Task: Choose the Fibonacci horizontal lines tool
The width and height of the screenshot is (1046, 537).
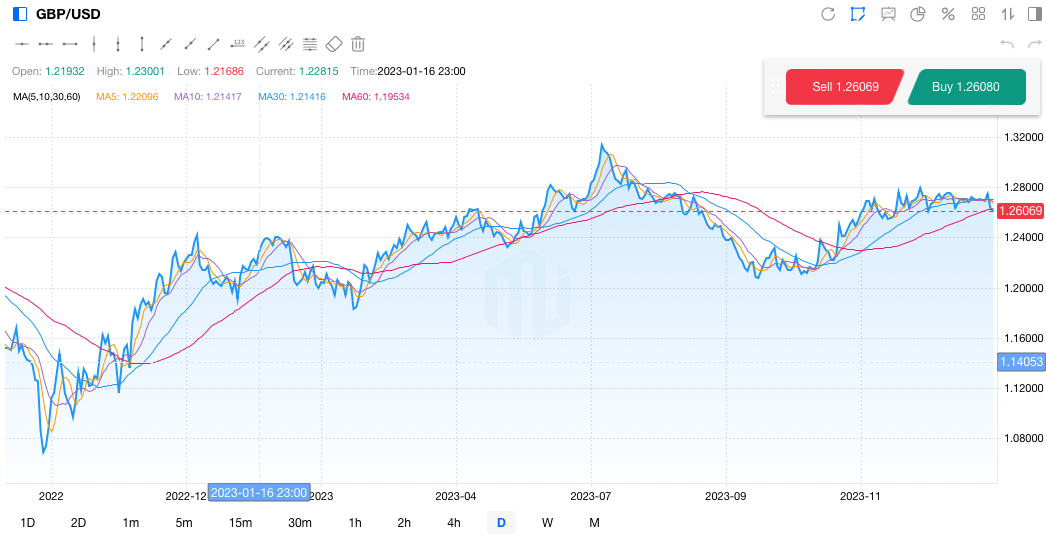Action: pos(310,44)
